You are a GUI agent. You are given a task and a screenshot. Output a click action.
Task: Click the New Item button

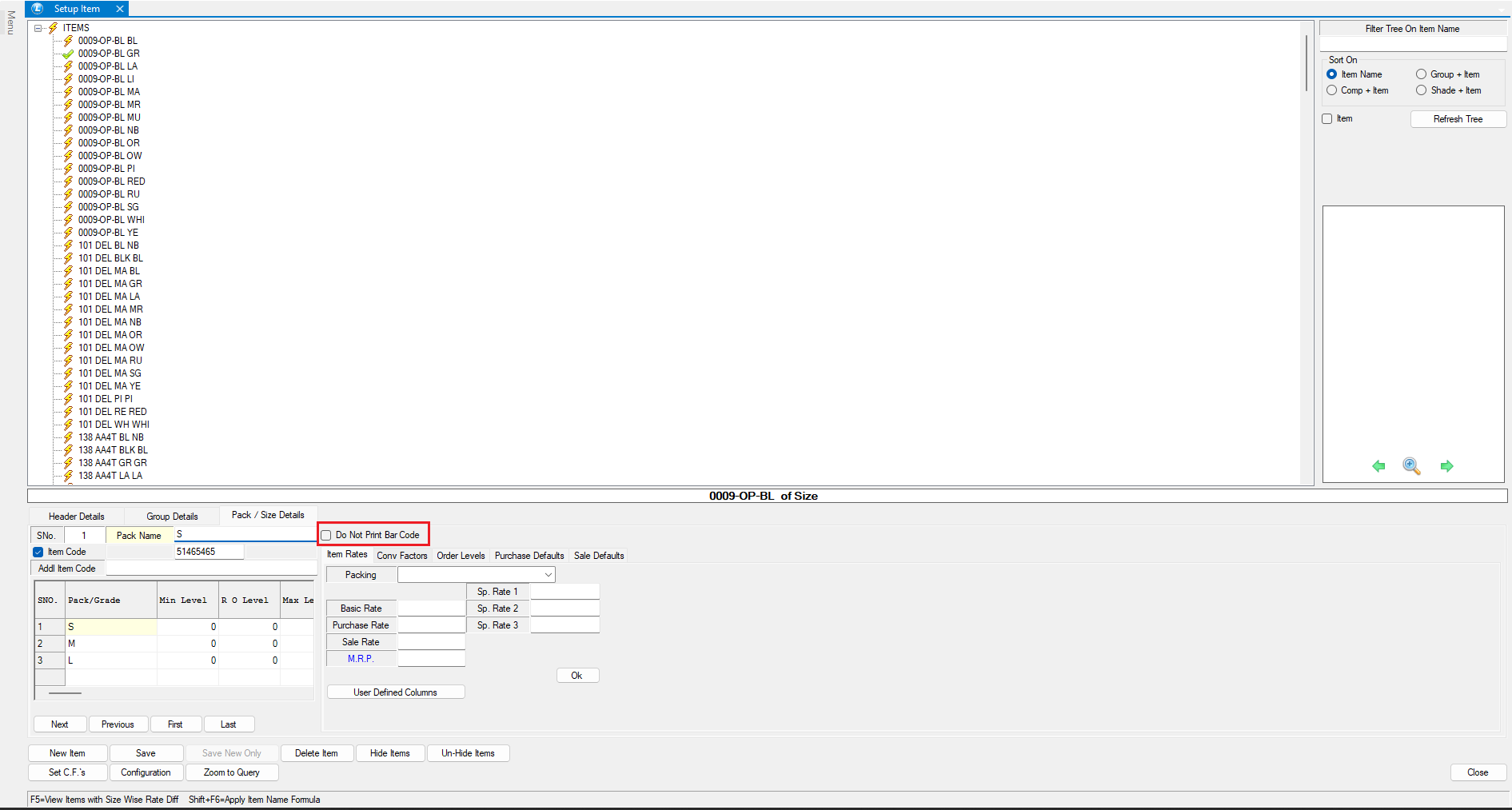coord(67,753)
